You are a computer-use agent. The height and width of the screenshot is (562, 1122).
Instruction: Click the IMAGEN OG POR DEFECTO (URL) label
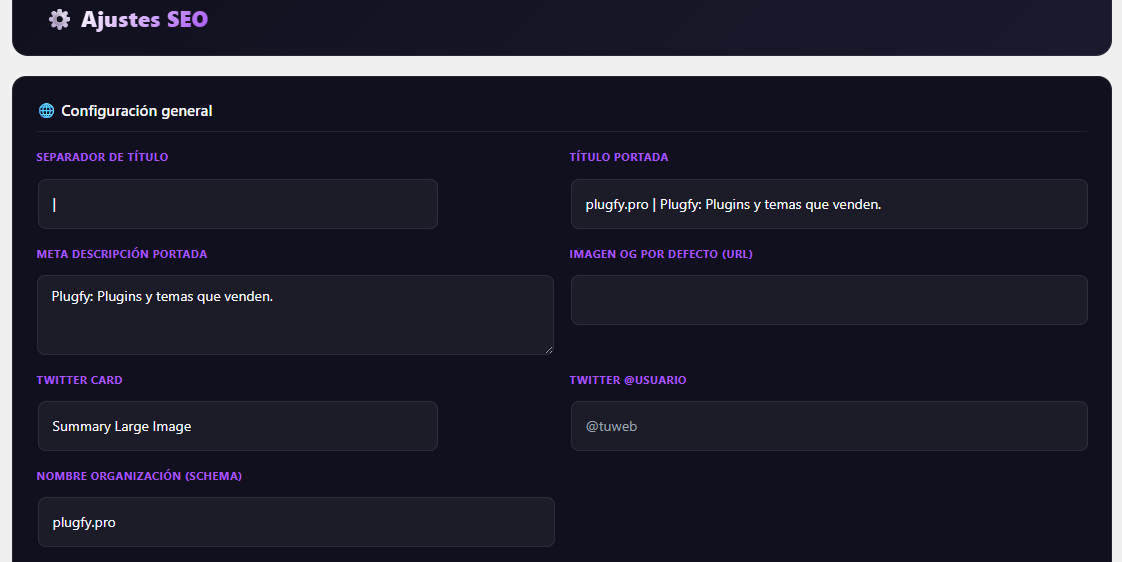[x=661, y=254]
